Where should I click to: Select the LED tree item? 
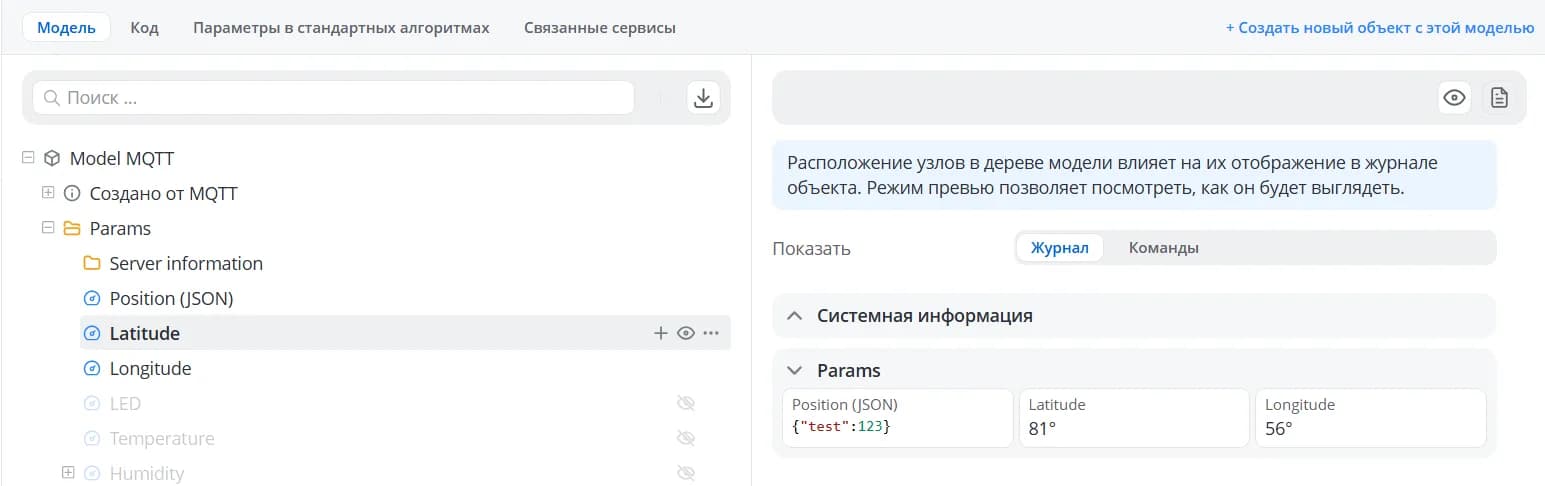coord(125,403)
